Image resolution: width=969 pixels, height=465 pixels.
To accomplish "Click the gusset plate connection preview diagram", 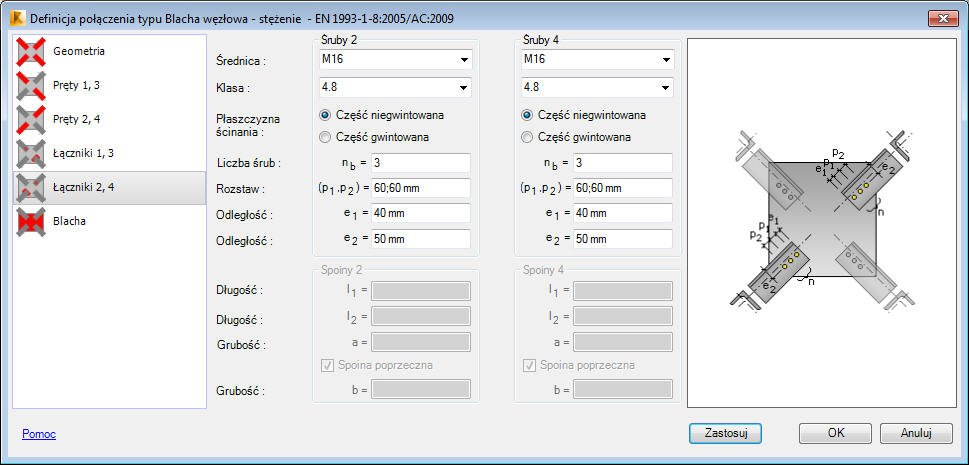I will coord(822,223).
